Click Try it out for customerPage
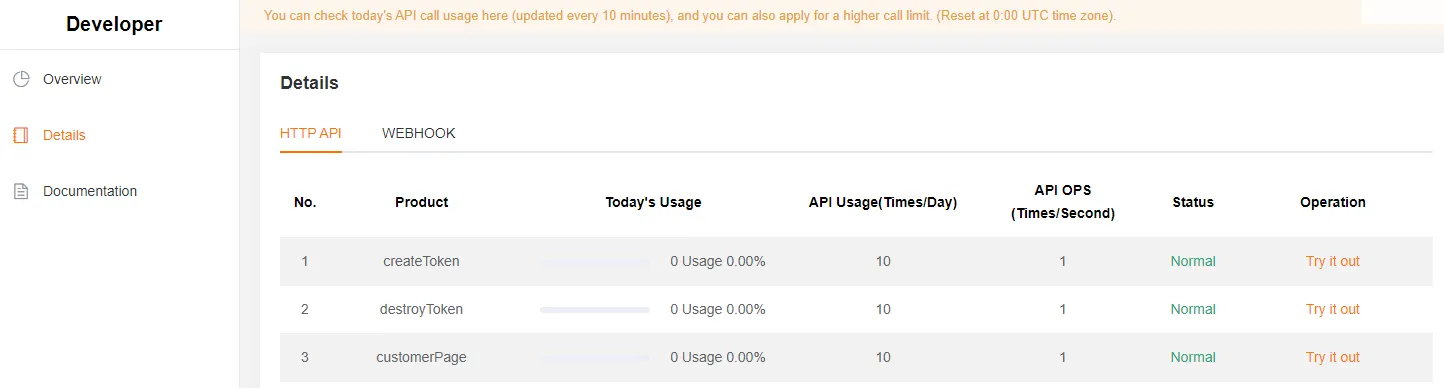This screenshot has height=390, width=1444. point(1333,357)
